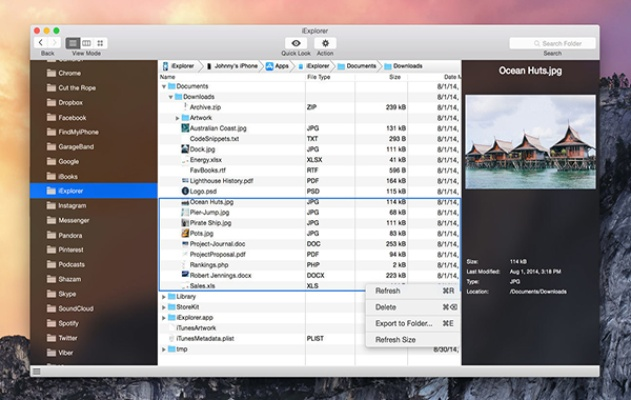This screenshot has width=631, height=400.
Task: Click the Apps icon in path bar
Action: [271, 65]
